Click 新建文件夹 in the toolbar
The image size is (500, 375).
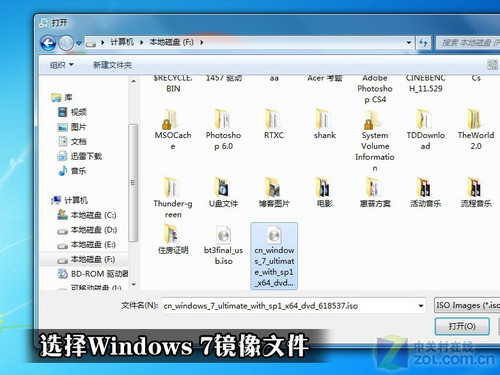pos(112,65)
